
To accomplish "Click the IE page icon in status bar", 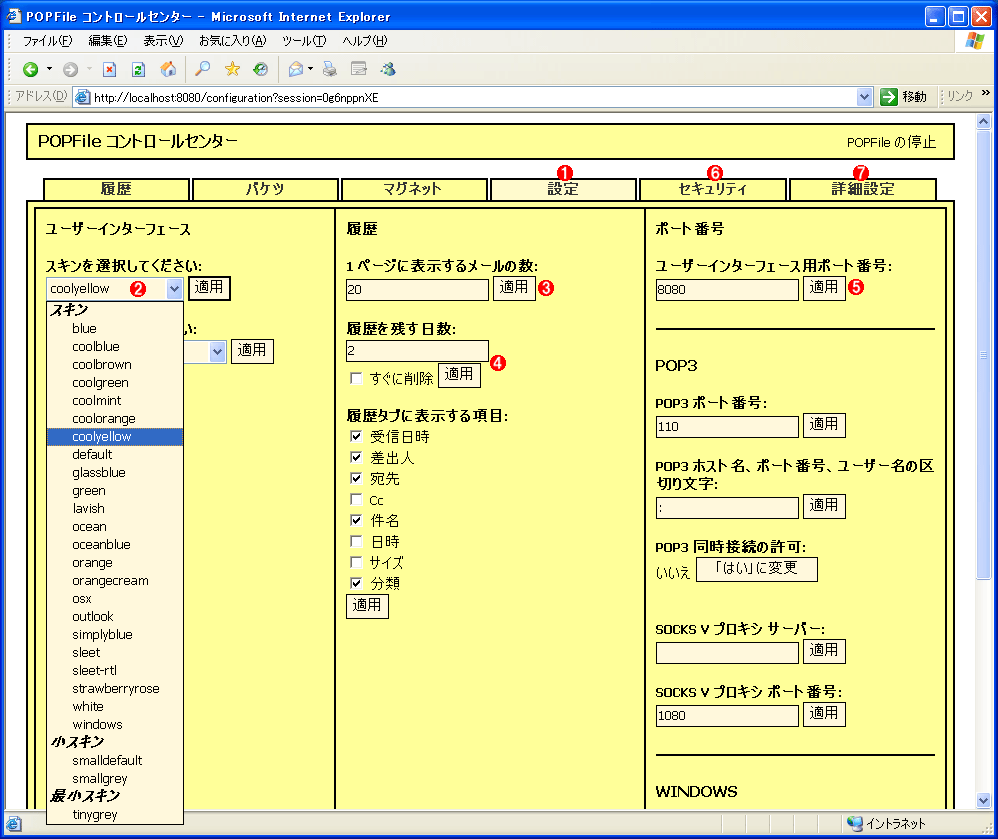I will [14, 824].
